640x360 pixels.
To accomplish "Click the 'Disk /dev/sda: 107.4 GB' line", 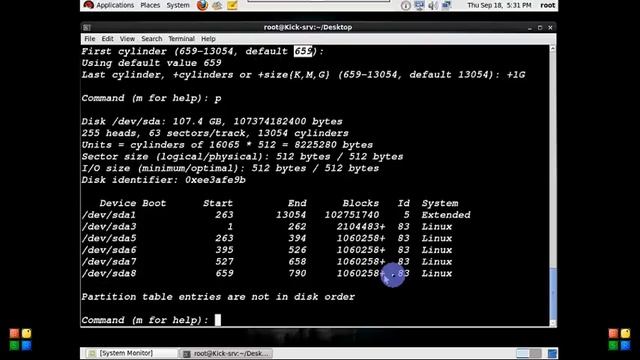I will (212, 122).
